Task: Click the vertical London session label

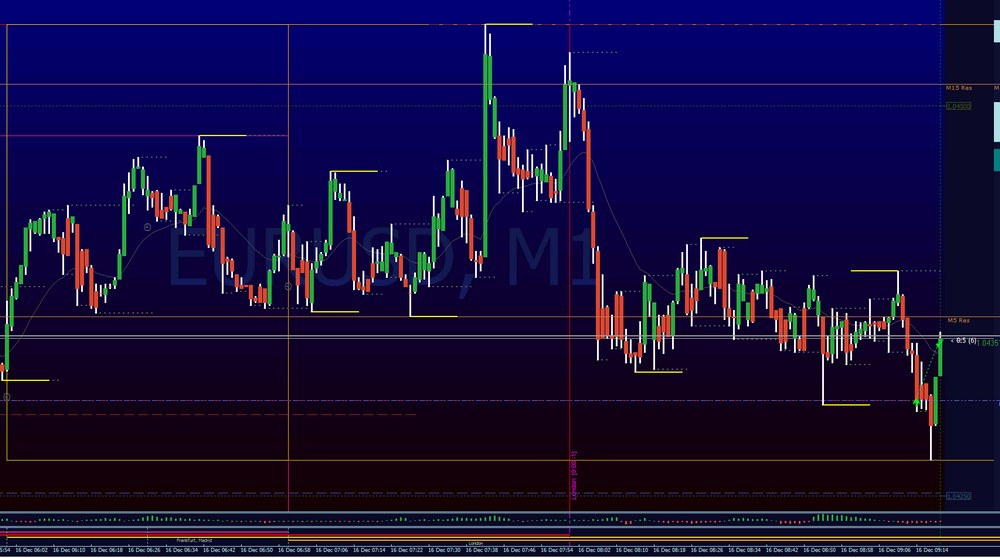Action: 573,476
